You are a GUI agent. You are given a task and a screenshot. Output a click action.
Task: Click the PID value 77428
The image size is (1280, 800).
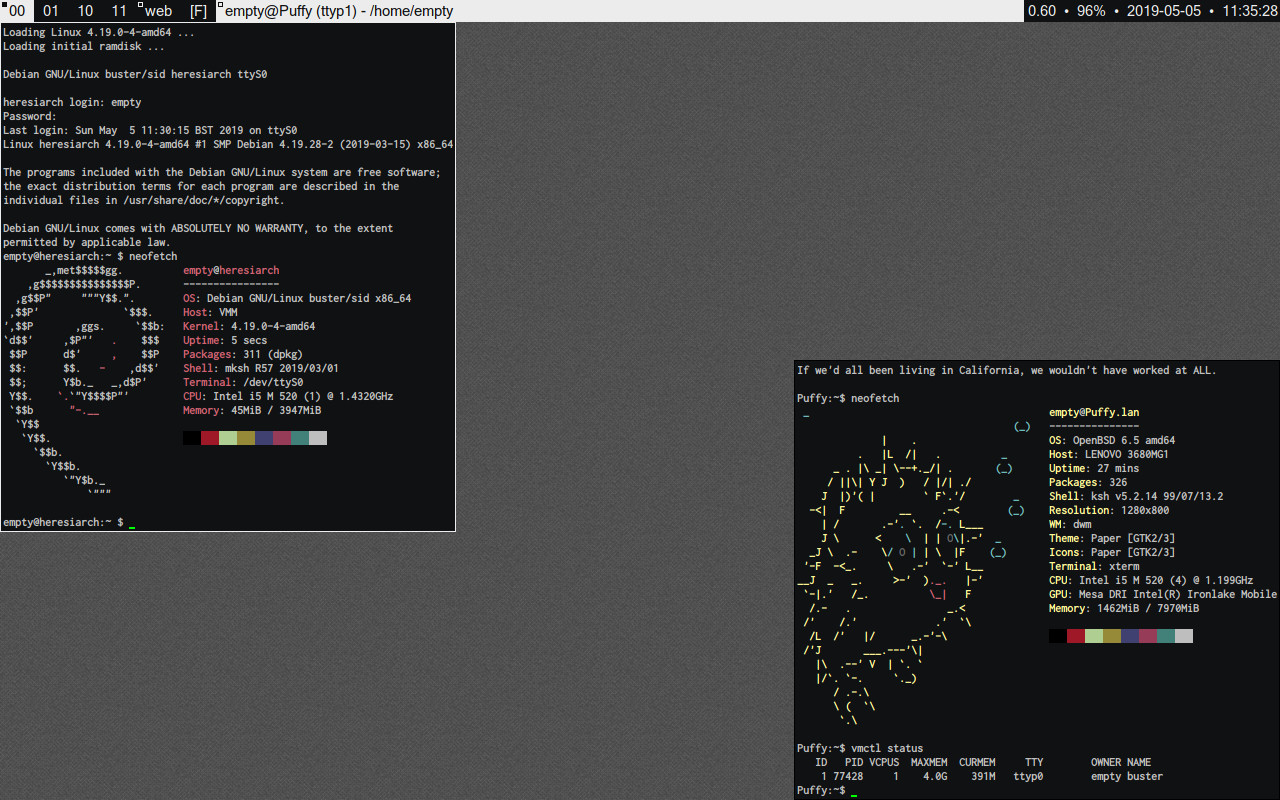(848, 776)
